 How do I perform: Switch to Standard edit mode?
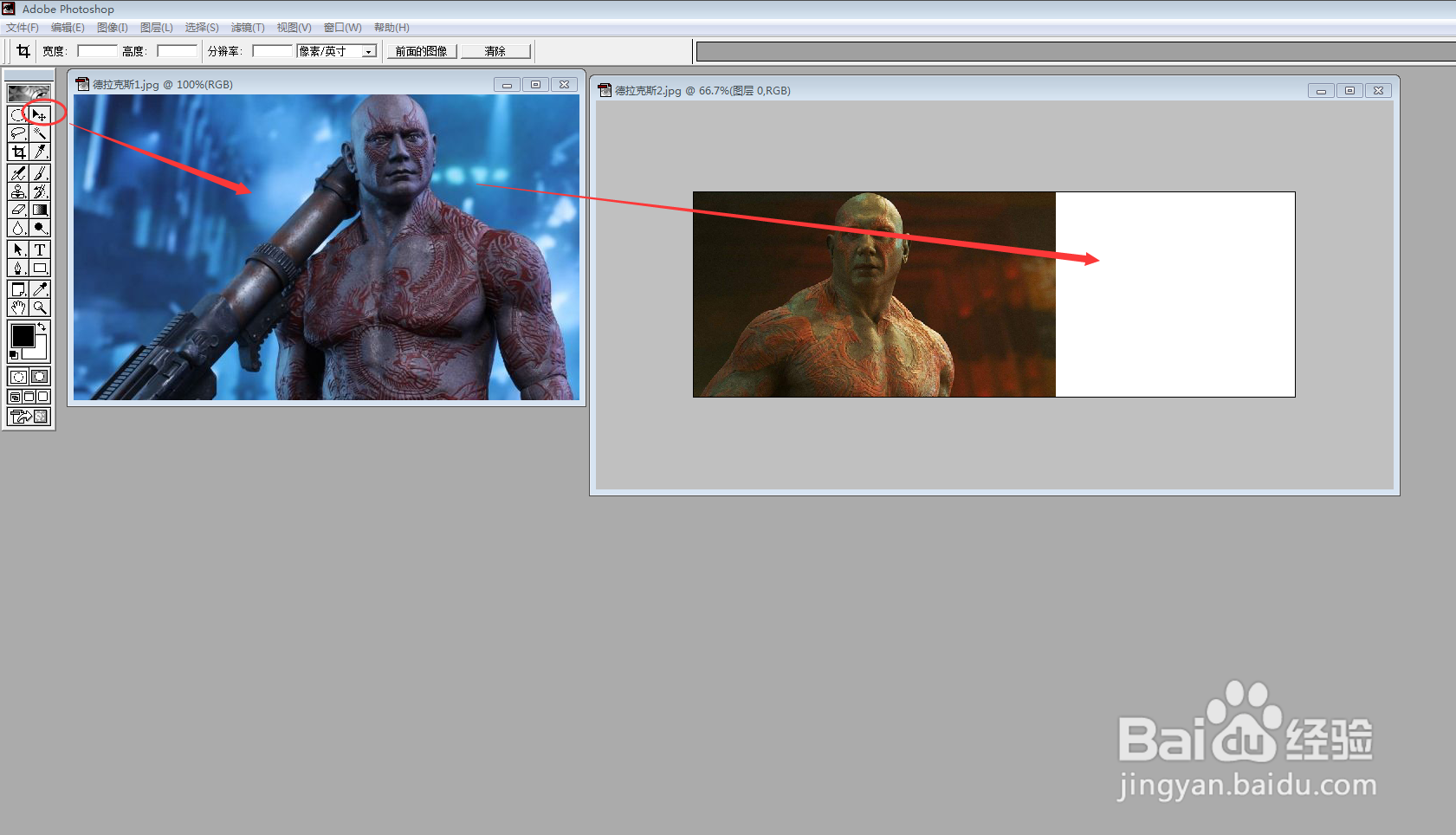click(x=18, y=377)
